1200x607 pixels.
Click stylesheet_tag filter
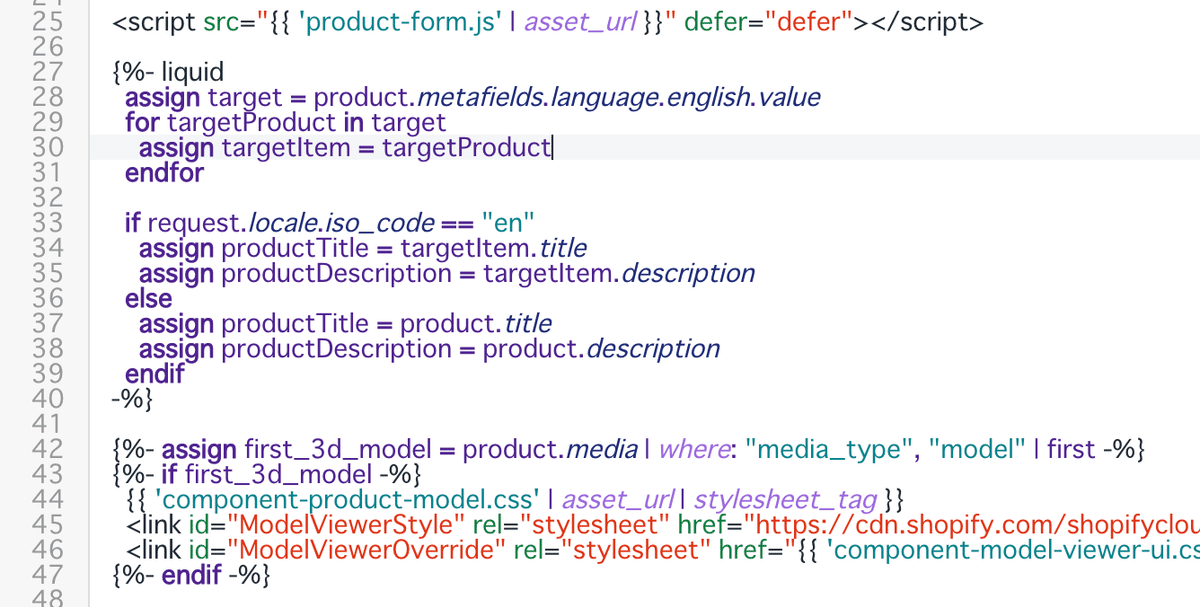(786, 499)
